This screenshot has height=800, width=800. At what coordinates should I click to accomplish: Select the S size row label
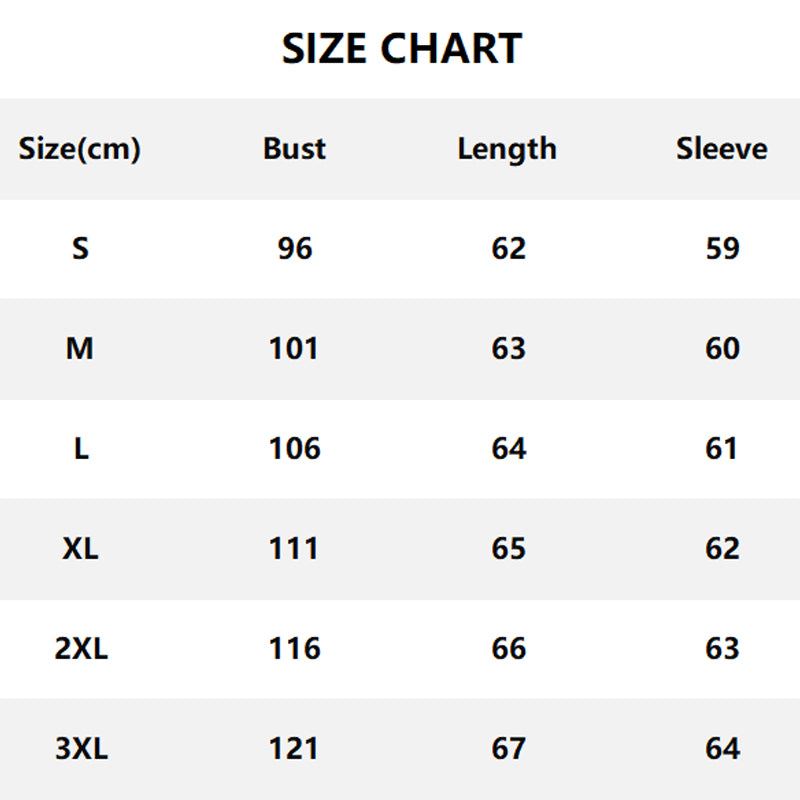pyautogui.click(x=80, y=248)
